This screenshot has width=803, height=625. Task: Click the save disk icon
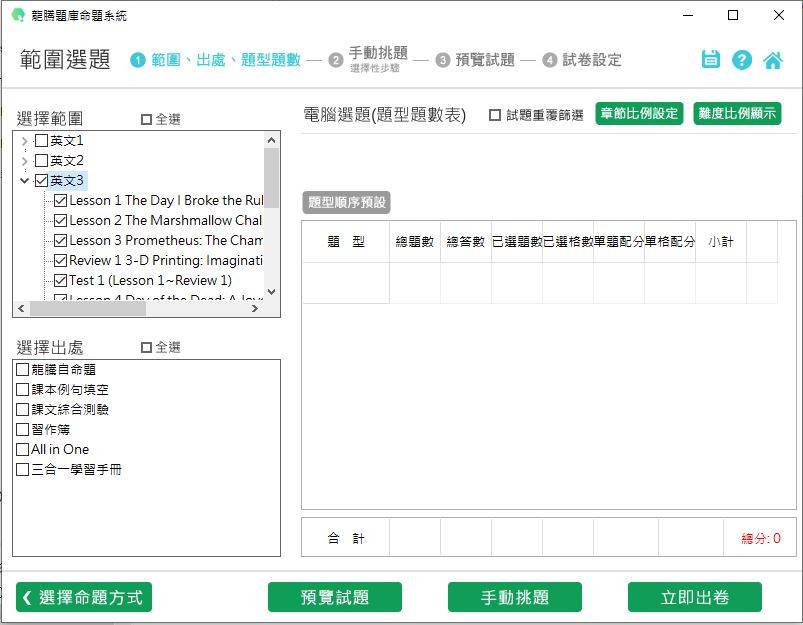710,59
